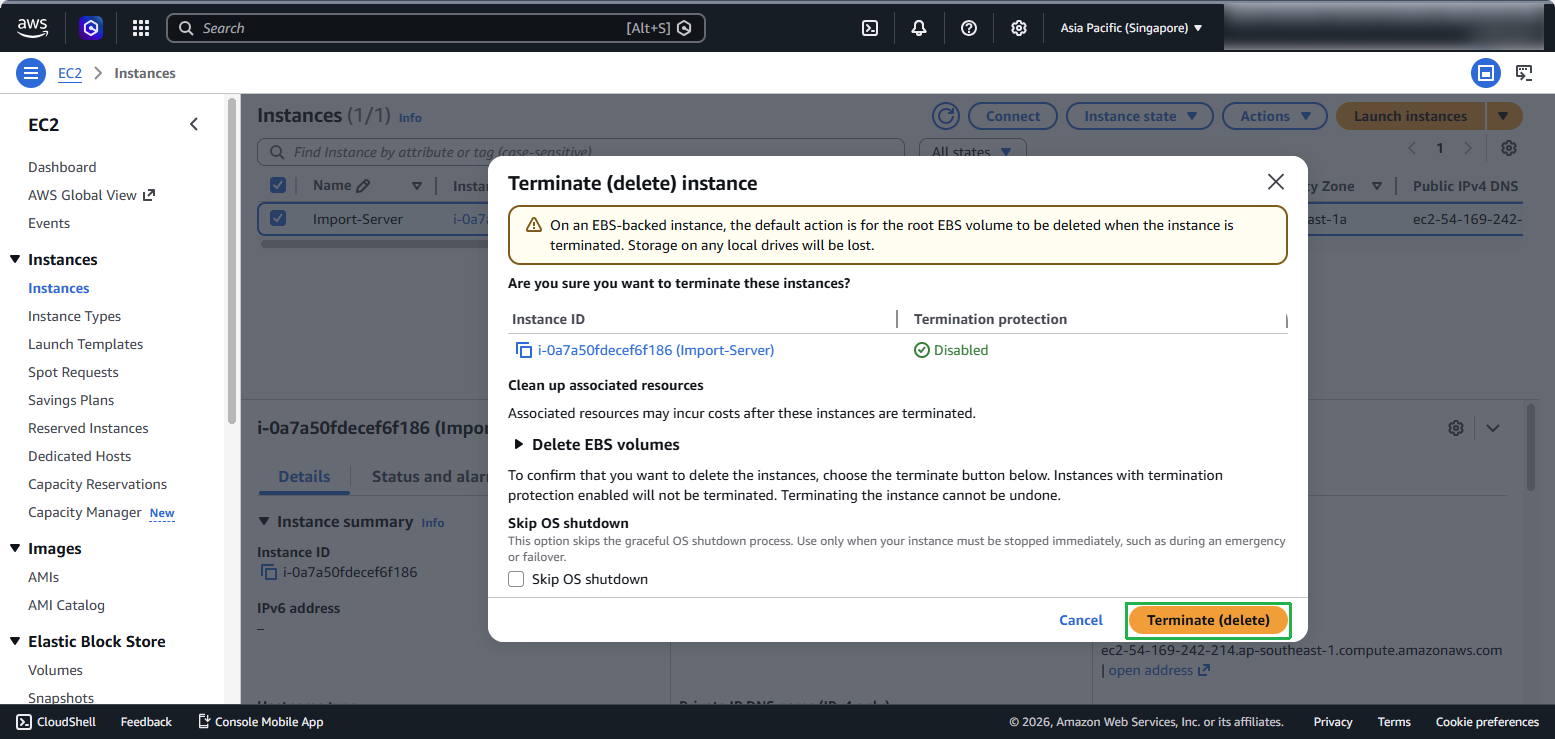This screenshot has width=1555, height=739.
Task: Focus the Find Instance filter field
Action: coord(581,152)
